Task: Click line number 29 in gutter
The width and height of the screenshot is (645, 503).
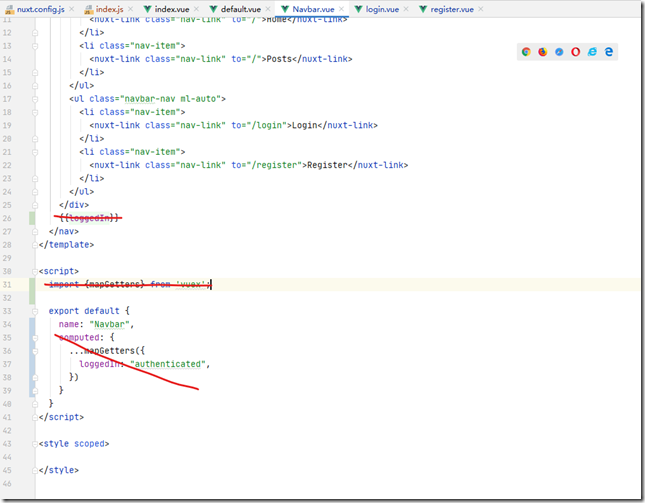Action: pyautogui.click(x=7, y=258)
